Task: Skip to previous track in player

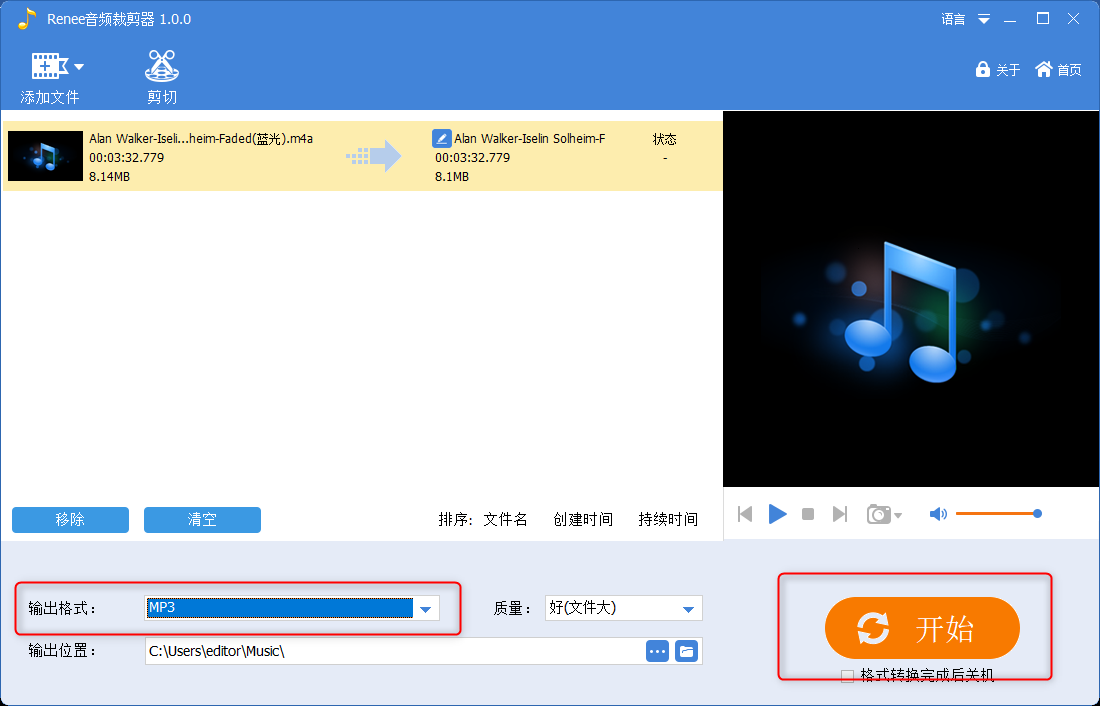Action: pyautogui.click(x=745, y=514)
